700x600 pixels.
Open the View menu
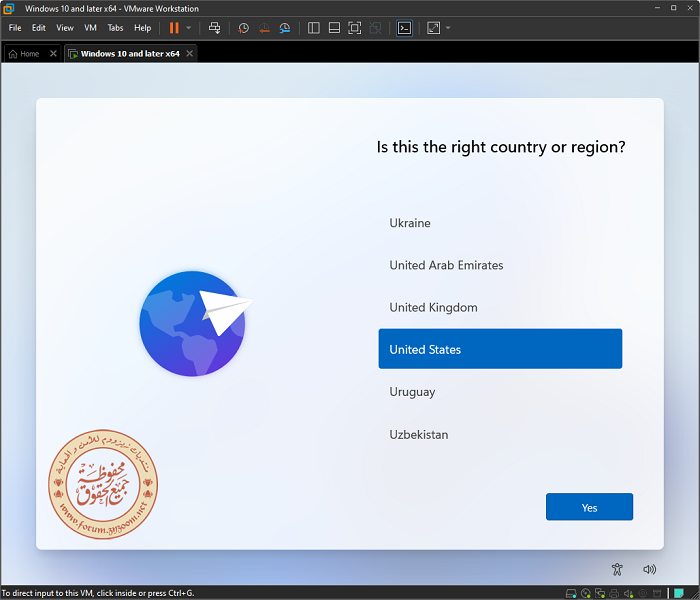(x=65, y=28)
